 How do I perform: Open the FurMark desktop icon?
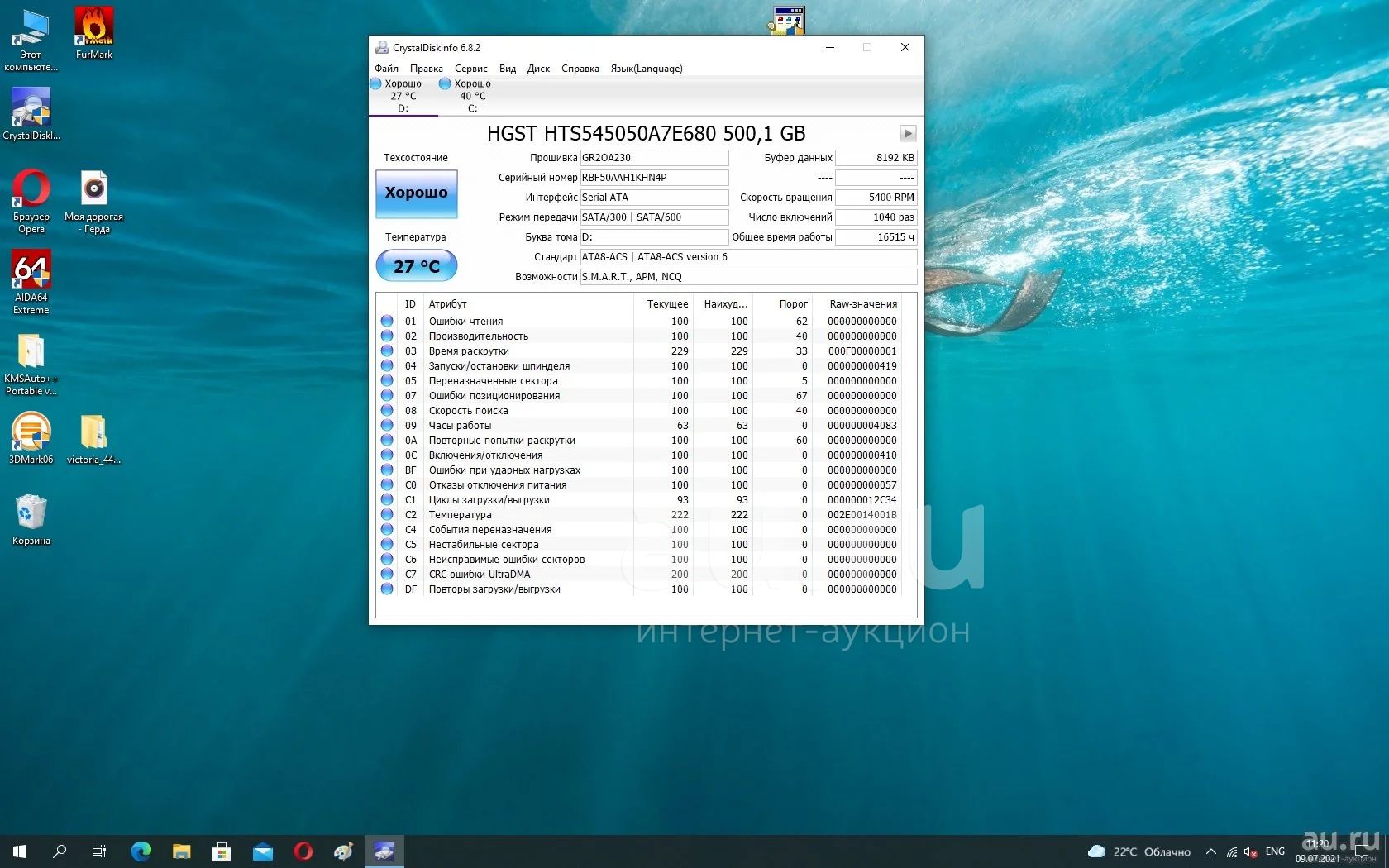pyautogui.click(x=94, y=33)
